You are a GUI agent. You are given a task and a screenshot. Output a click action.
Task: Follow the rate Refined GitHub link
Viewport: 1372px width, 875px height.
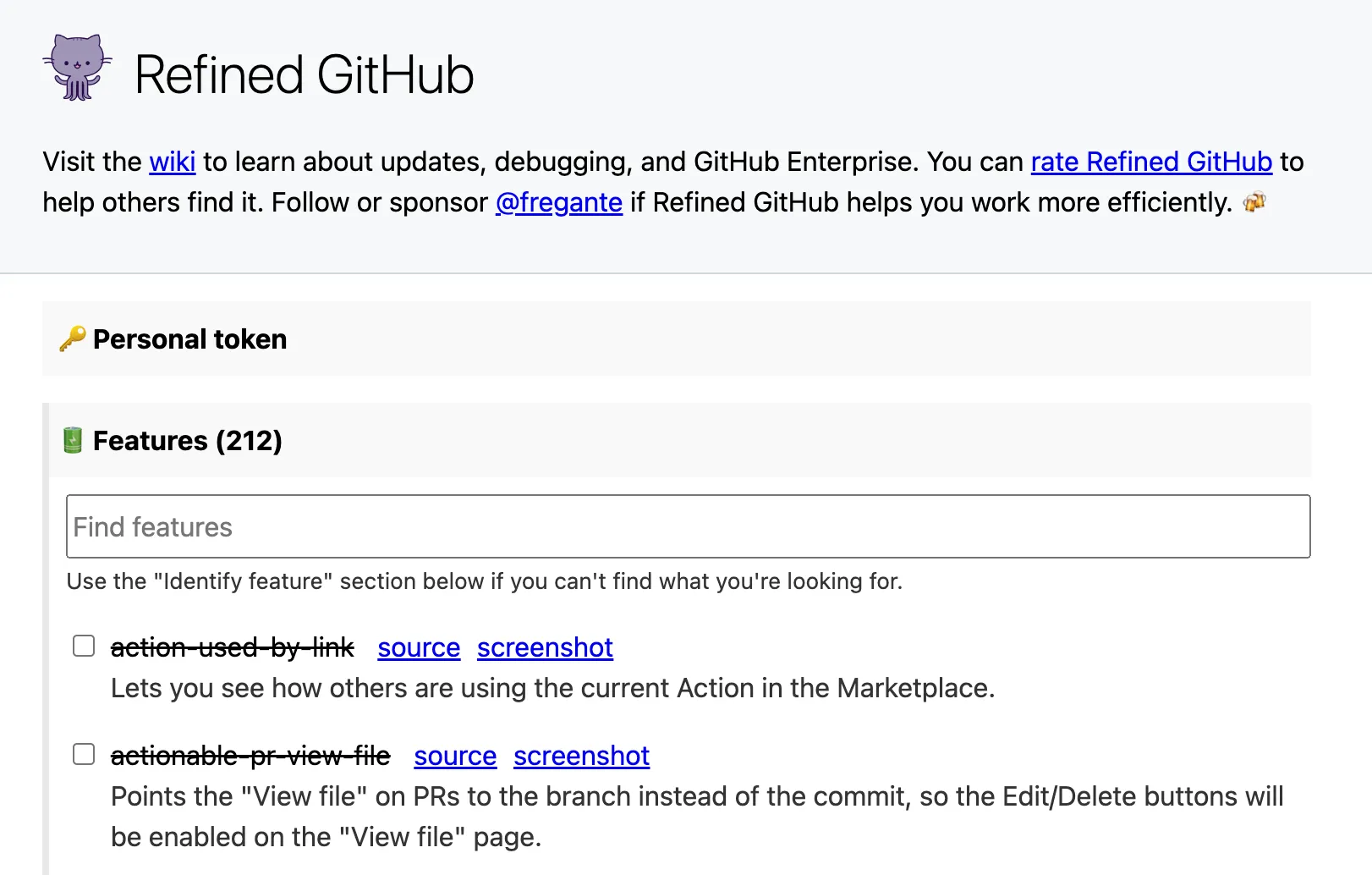click(x=1151, y=162)
